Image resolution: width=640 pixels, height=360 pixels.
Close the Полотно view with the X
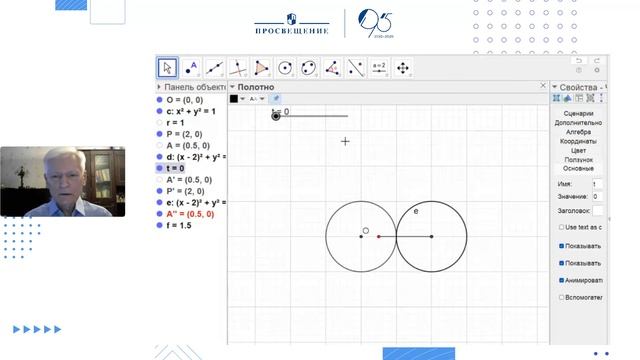[543, 85]
